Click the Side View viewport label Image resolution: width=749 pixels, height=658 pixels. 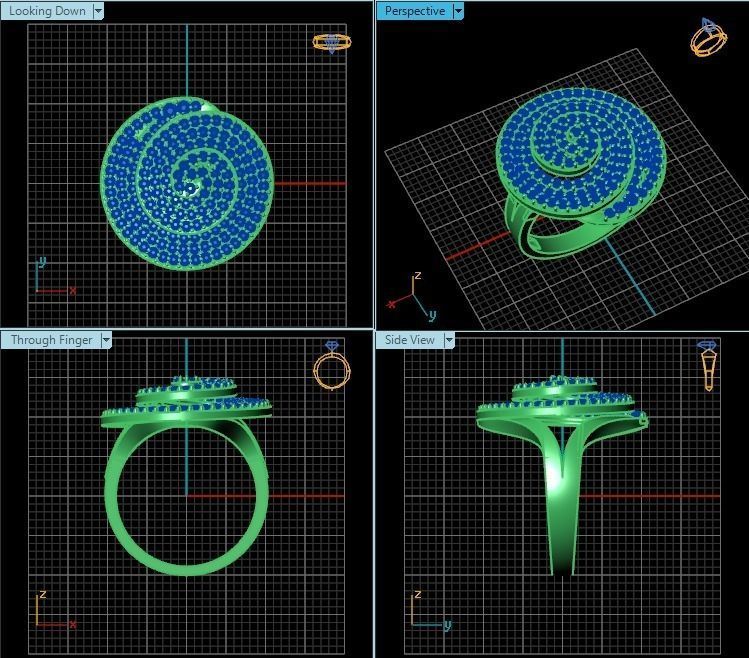point(410,340)
